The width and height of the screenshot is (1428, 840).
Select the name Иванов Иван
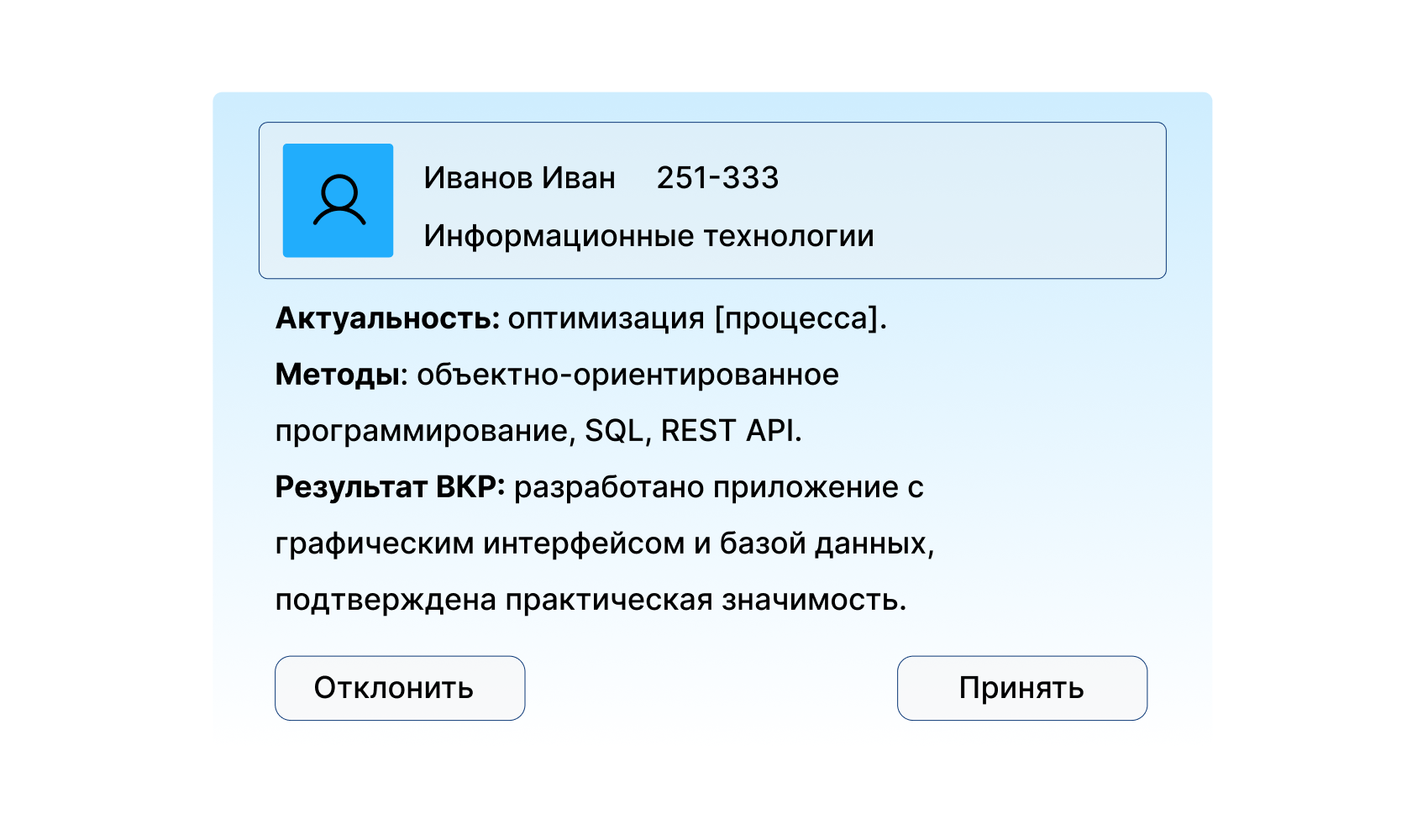pos(521,177)
